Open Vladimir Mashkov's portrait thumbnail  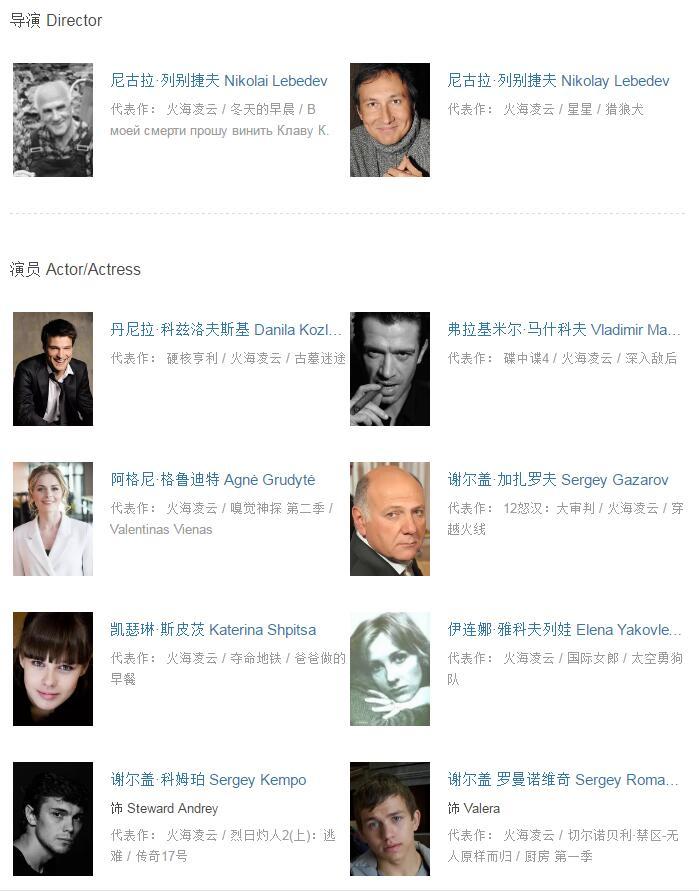coord(390,369)
